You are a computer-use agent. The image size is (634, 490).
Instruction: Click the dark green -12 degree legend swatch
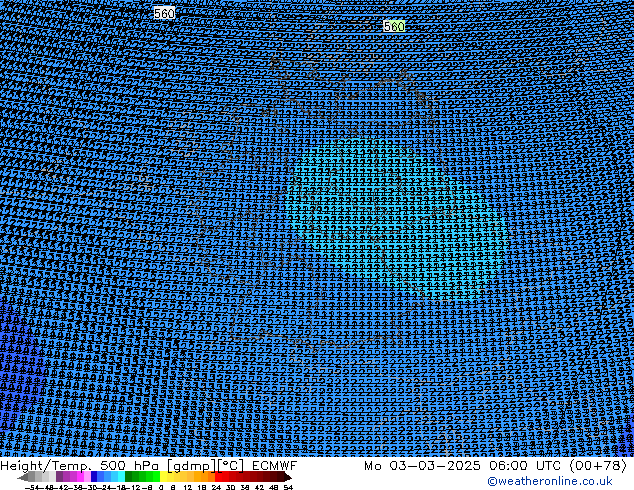(x=129, y=476)
